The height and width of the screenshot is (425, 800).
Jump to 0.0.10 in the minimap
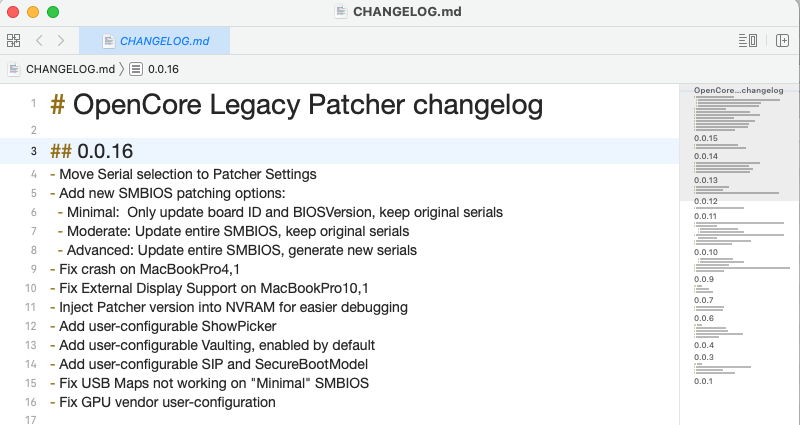706,252
